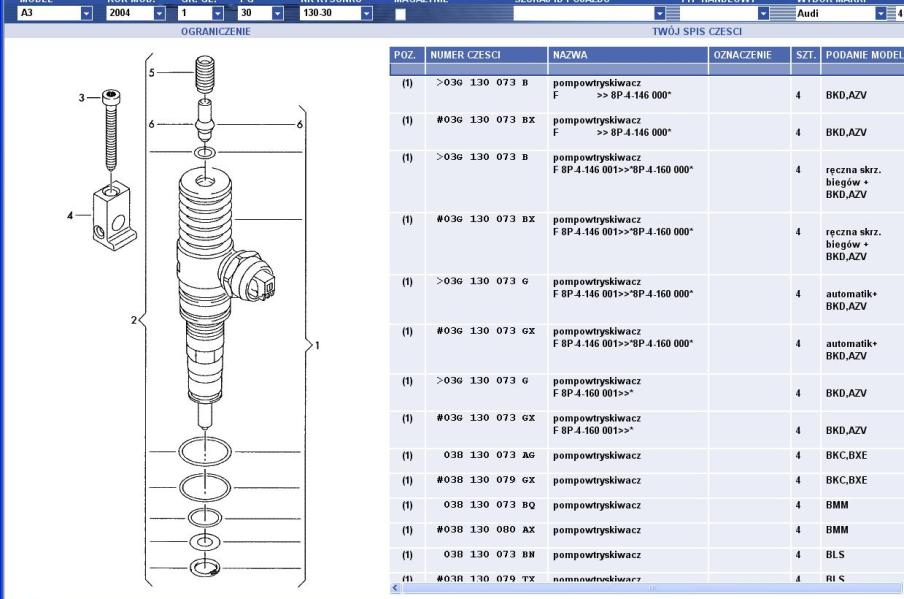Screen dimensions: 904x599
Task: Expand the empty wide dropdown right of the Magazynie checkbox
Action: (660, 13)
